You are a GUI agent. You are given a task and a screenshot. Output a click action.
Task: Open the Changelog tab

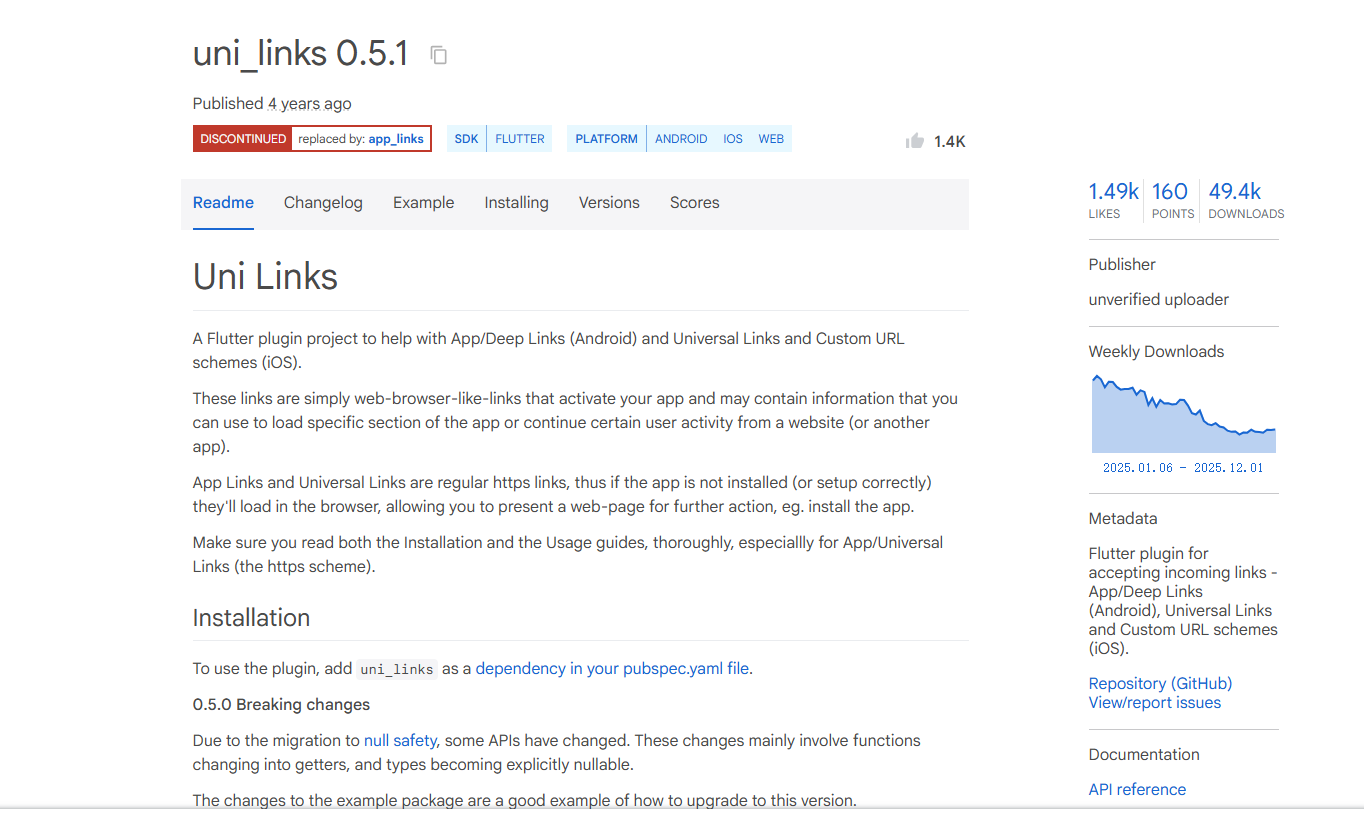[x=323, y=203]
